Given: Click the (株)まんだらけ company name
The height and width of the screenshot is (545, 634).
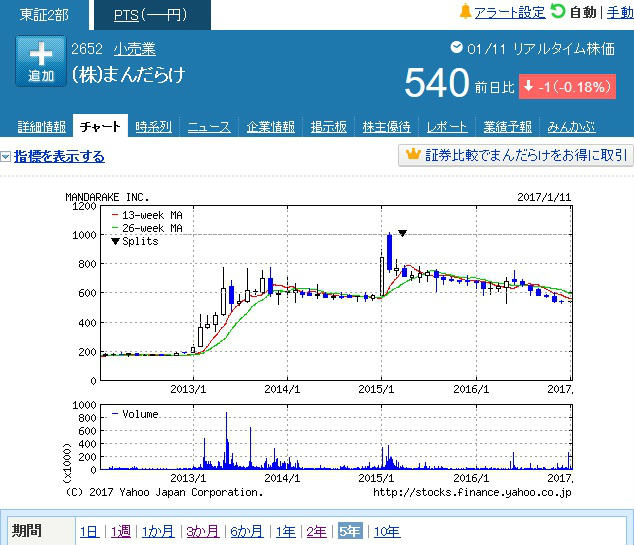Looking at the screenshot, I should (x=128, y=75).
